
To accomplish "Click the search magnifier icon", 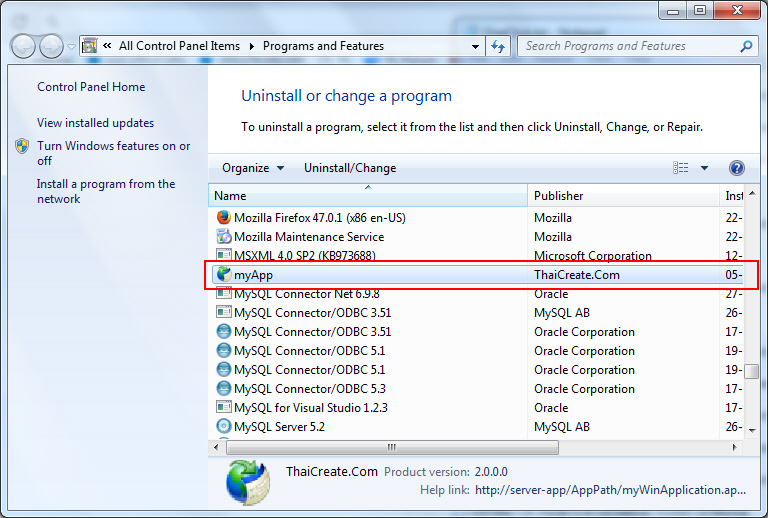I will click(746, 46).
